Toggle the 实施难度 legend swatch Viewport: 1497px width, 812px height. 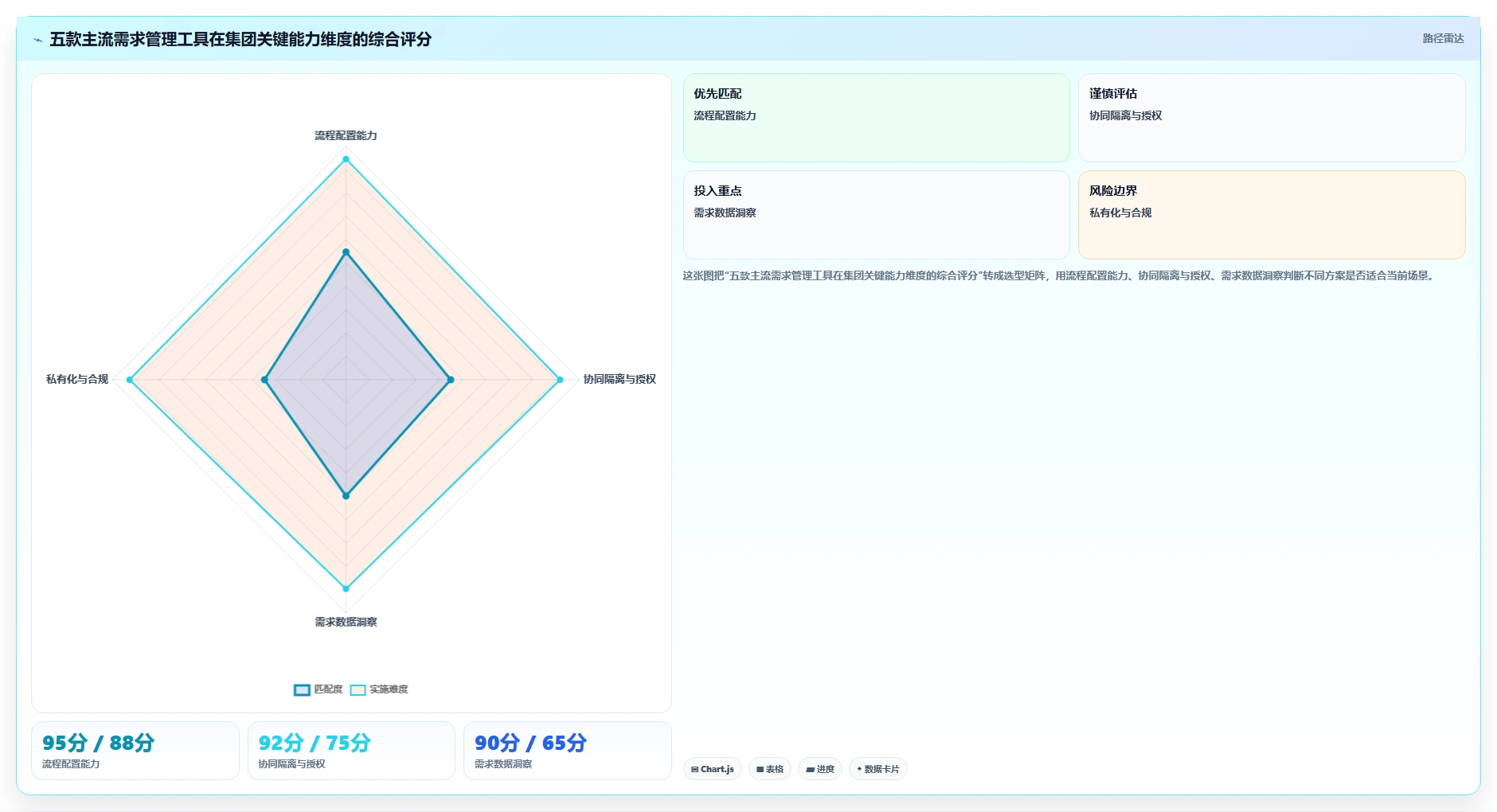358,689
